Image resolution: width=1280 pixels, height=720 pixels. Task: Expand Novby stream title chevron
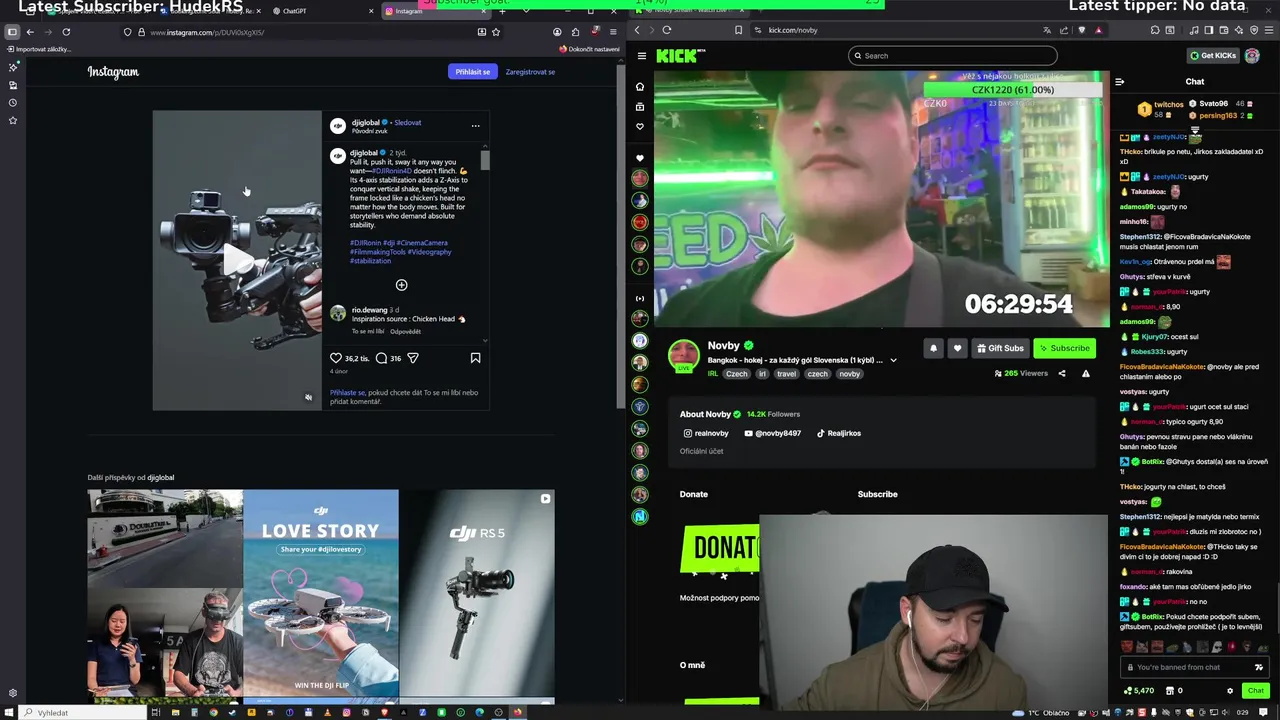pos(893,360)
